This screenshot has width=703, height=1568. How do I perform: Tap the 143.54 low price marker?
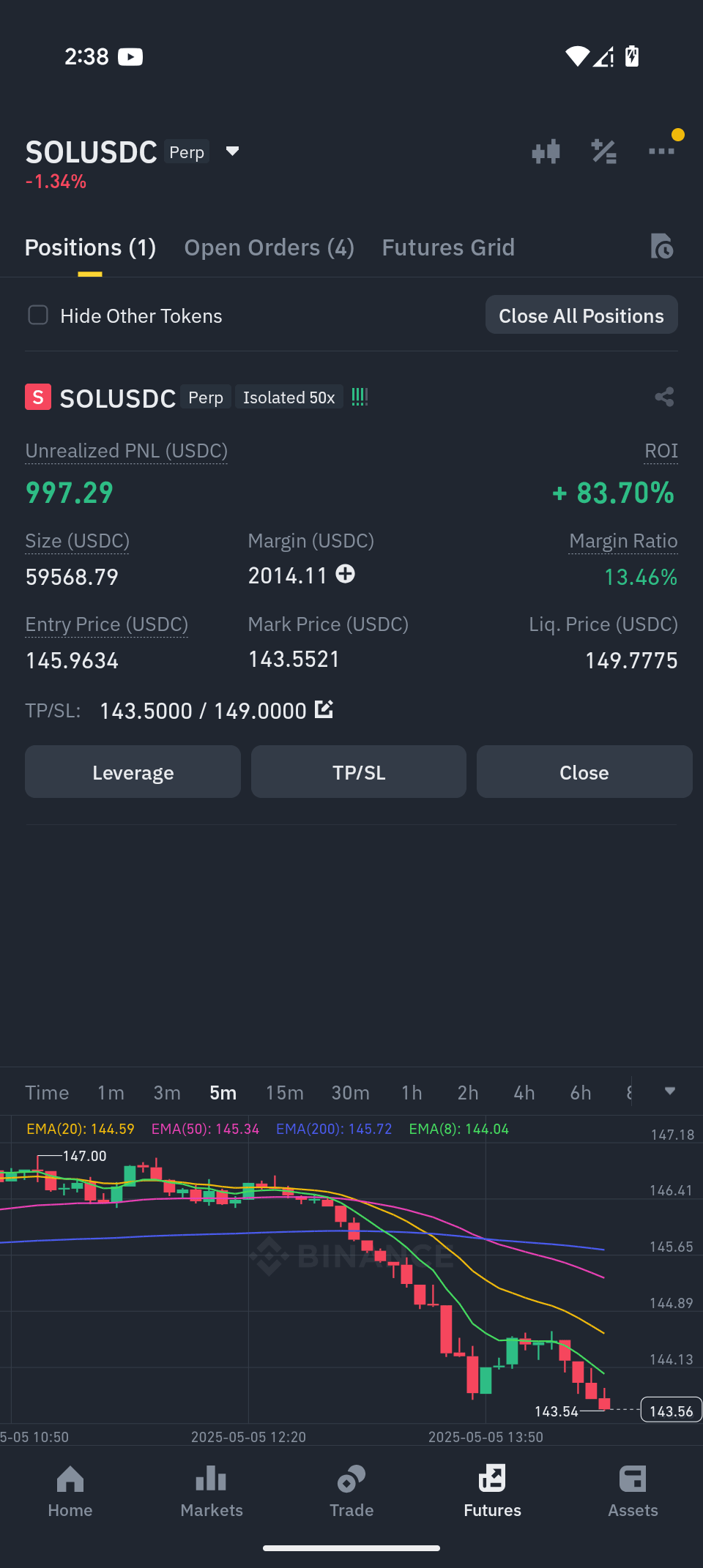(557, 1411)
